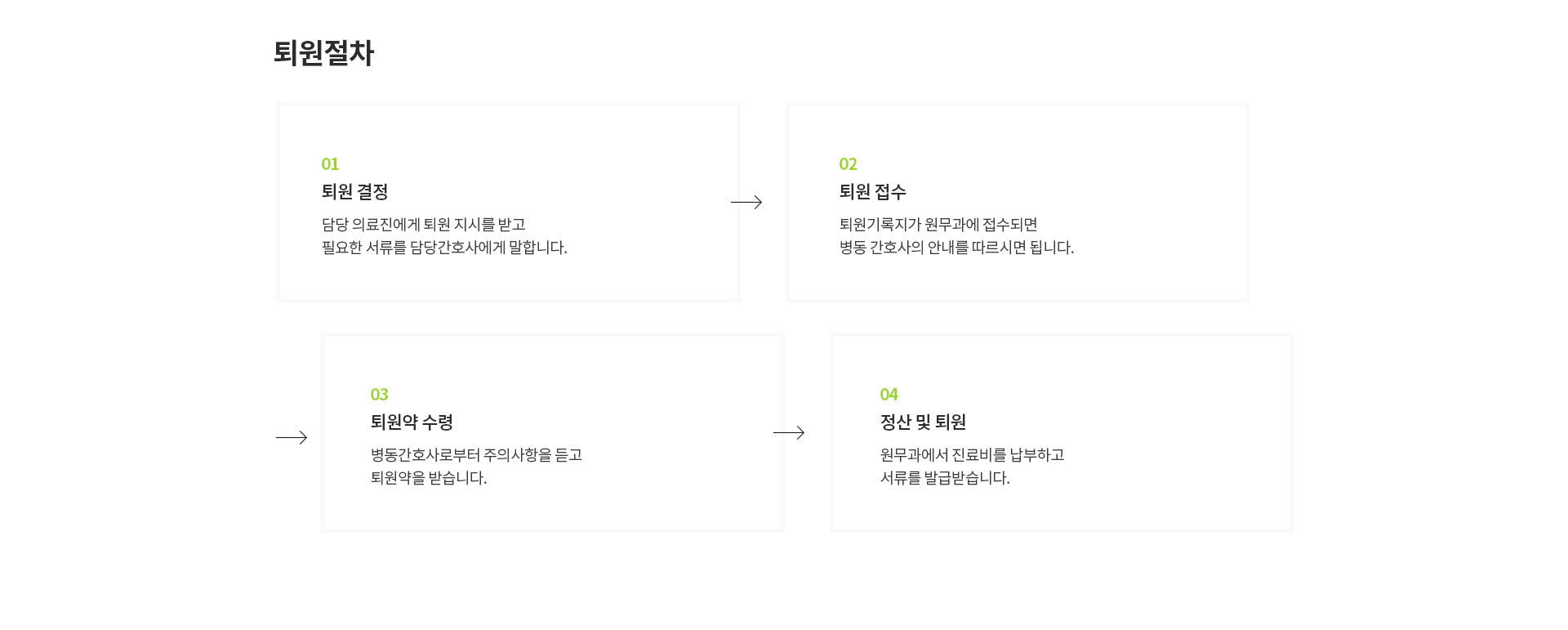The width and height of the screenshot is (1568, 630).
Task: Click the green 02 step number
Action: point(849,164)
